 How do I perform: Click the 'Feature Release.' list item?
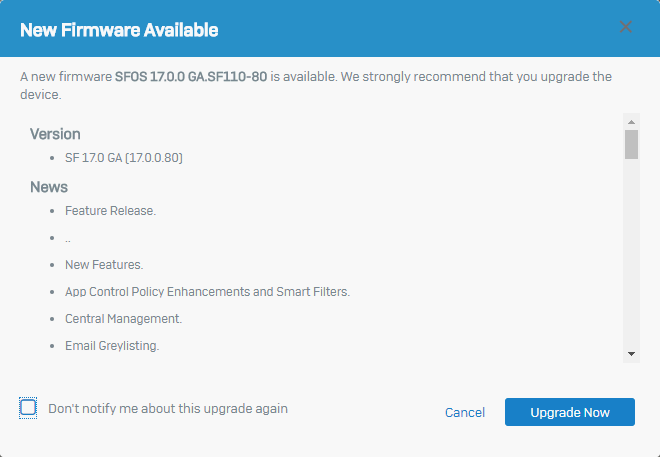pyautogui.click(x=110, y=211)
